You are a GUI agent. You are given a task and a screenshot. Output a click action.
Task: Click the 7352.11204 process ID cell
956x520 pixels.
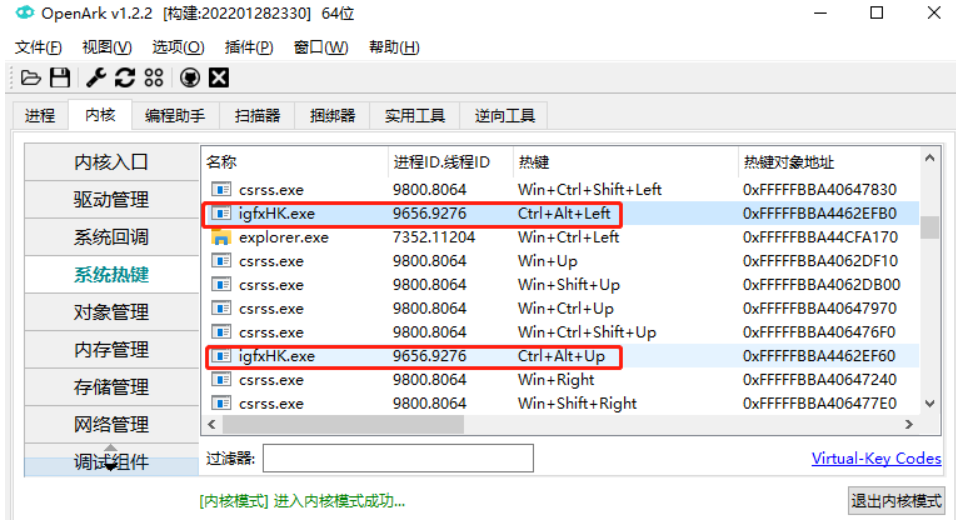point(433,237)
